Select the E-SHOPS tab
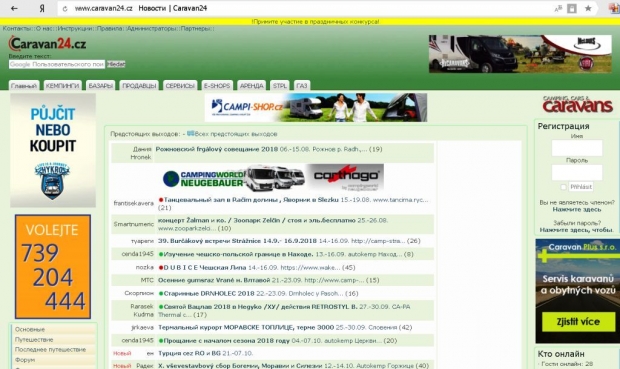Image resolution: width=620 pixels, height=369 pixels. 217,85
